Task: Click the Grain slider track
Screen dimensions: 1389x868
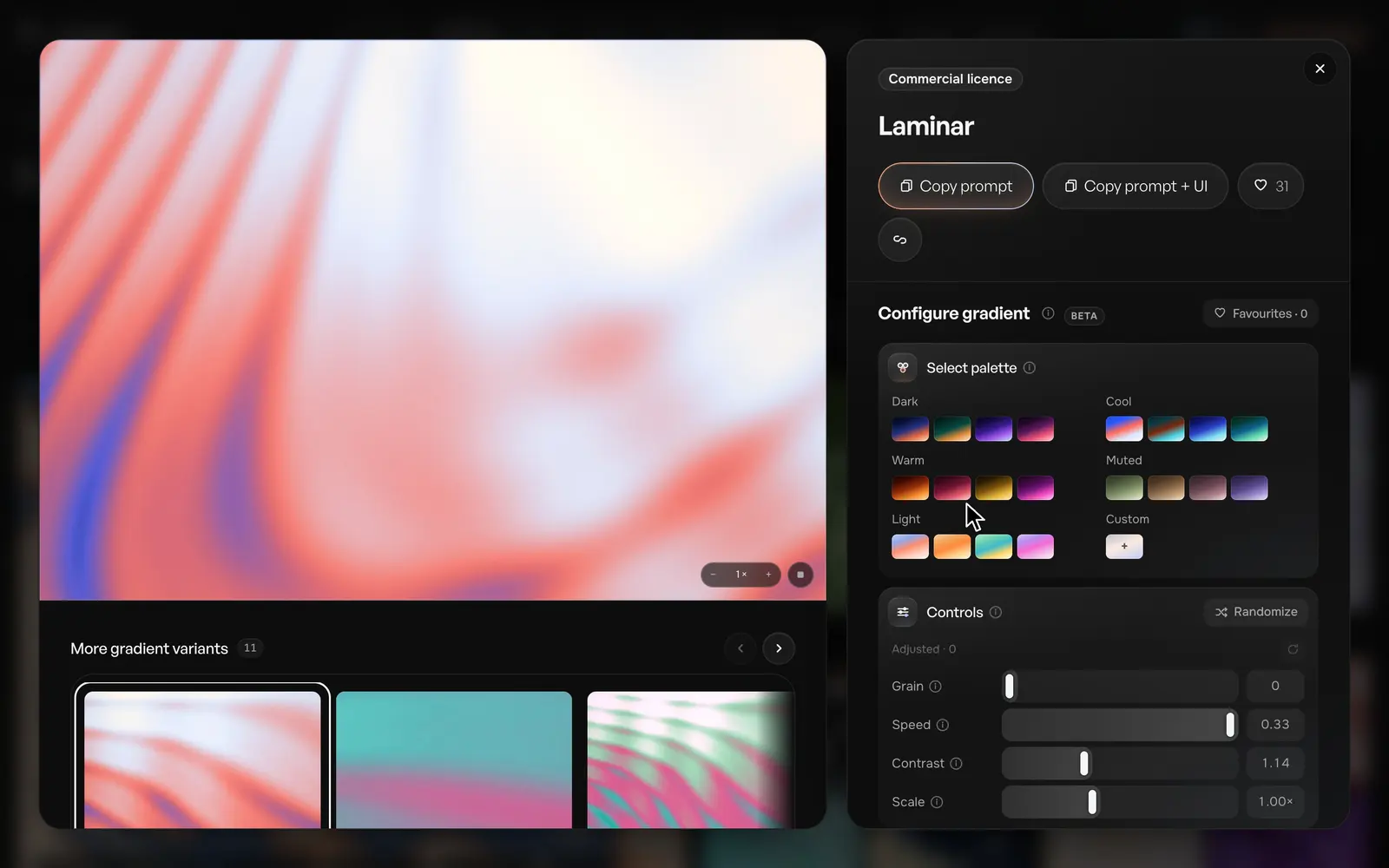Action: [1120, 686]
